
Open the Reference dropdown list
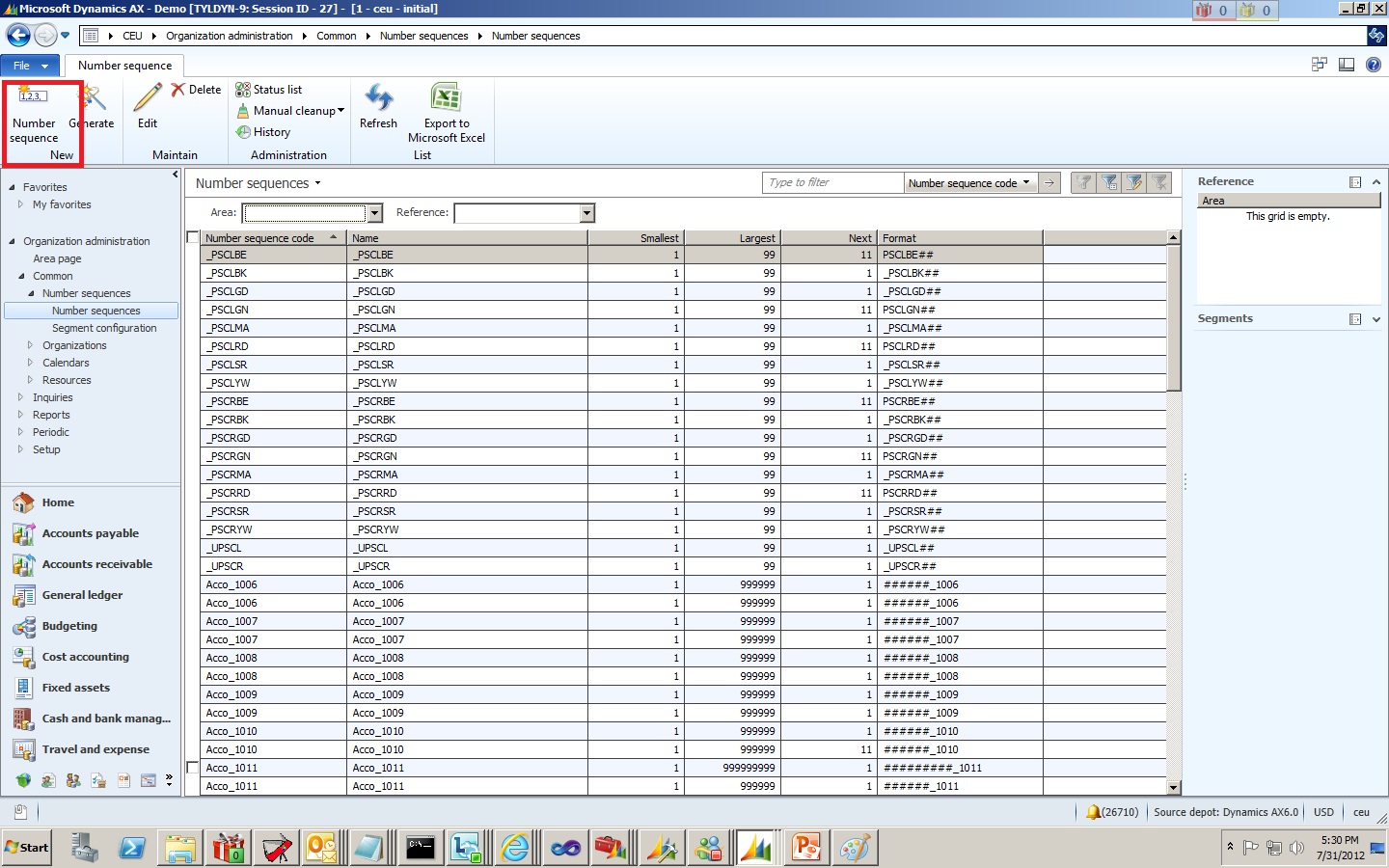click(586, 213)
